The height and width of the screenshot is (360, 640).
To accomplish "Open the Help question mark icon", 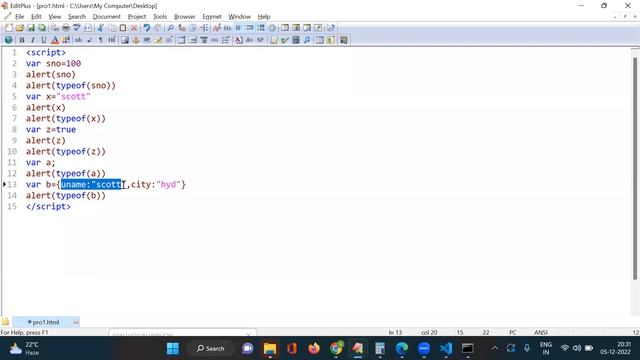I will coord(330,28).
